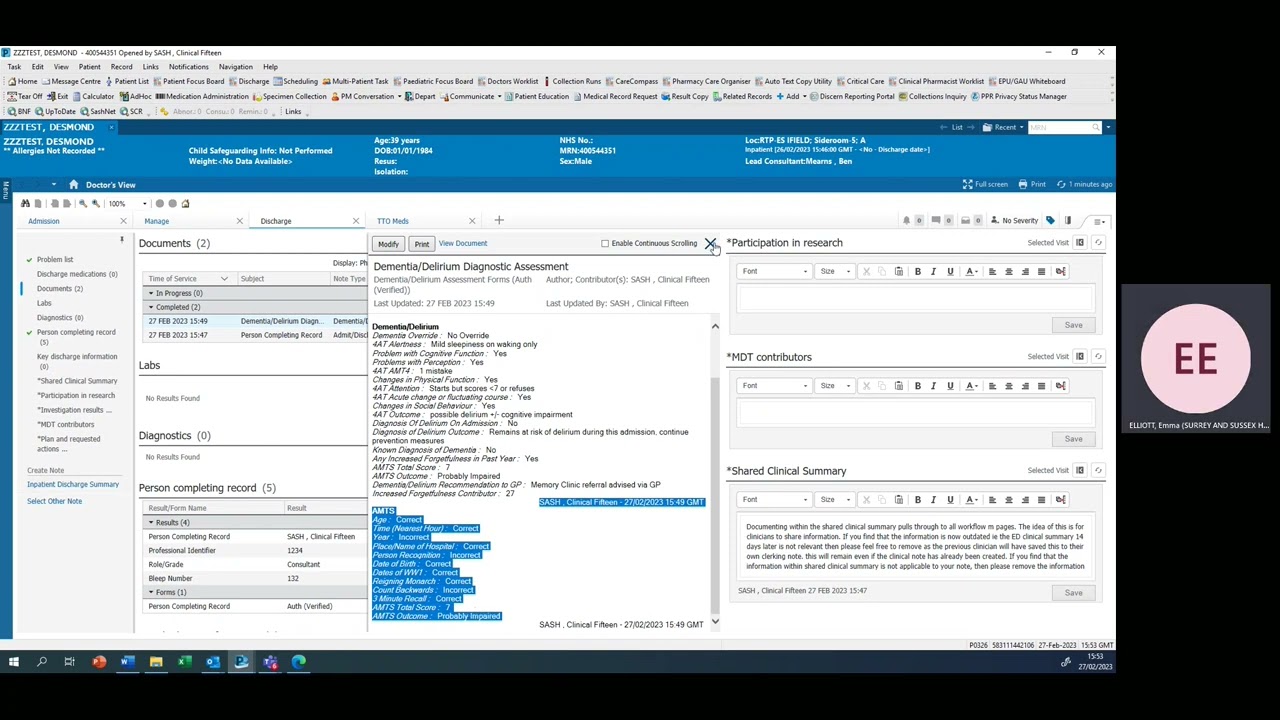Bold text in Participation in research editor
1280x720 pixels.
[x=917, y=271]
